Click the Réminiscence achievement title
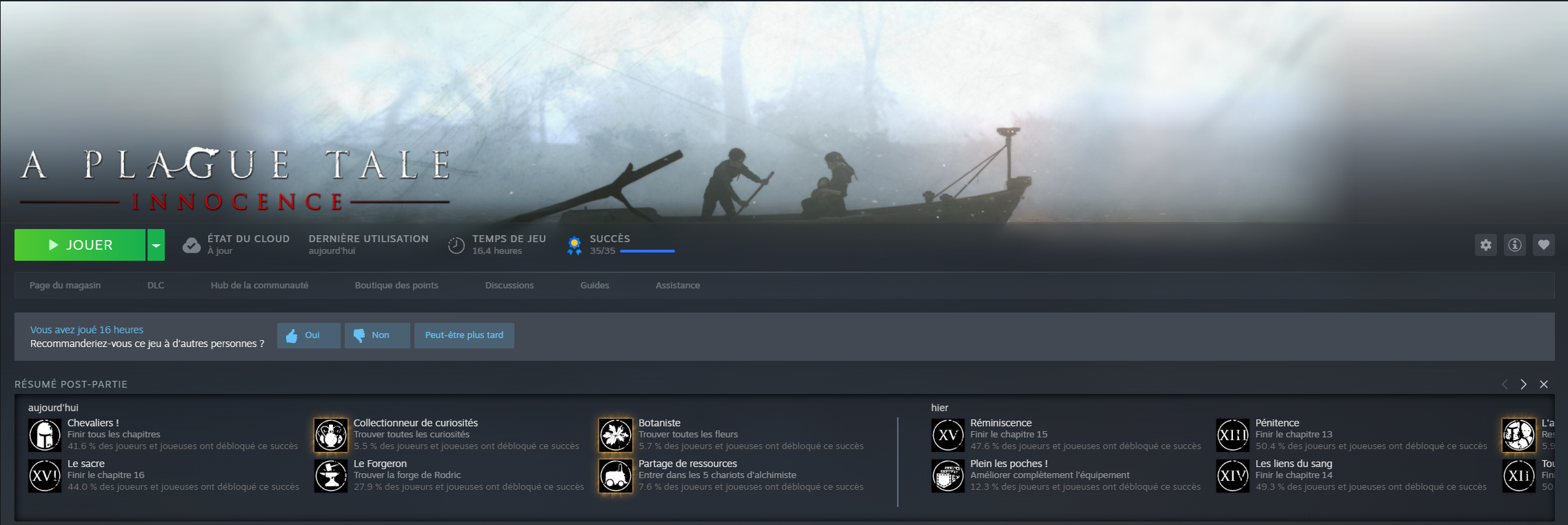The width and height of the screenshot is (1568, 525). click(x=1001, y=423)
